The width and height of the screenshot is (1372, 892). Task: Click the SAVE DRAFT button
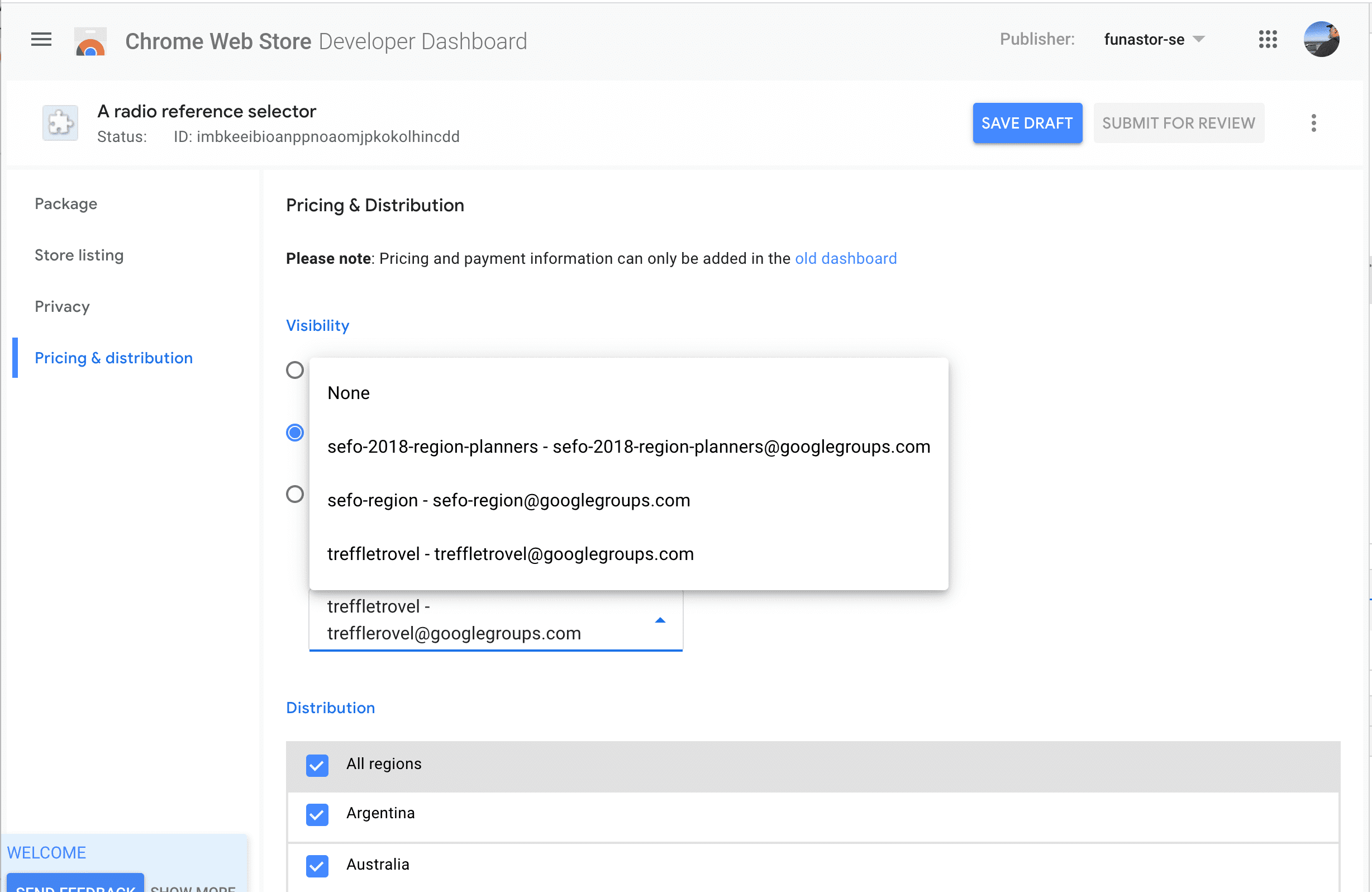coord(1027,123)
